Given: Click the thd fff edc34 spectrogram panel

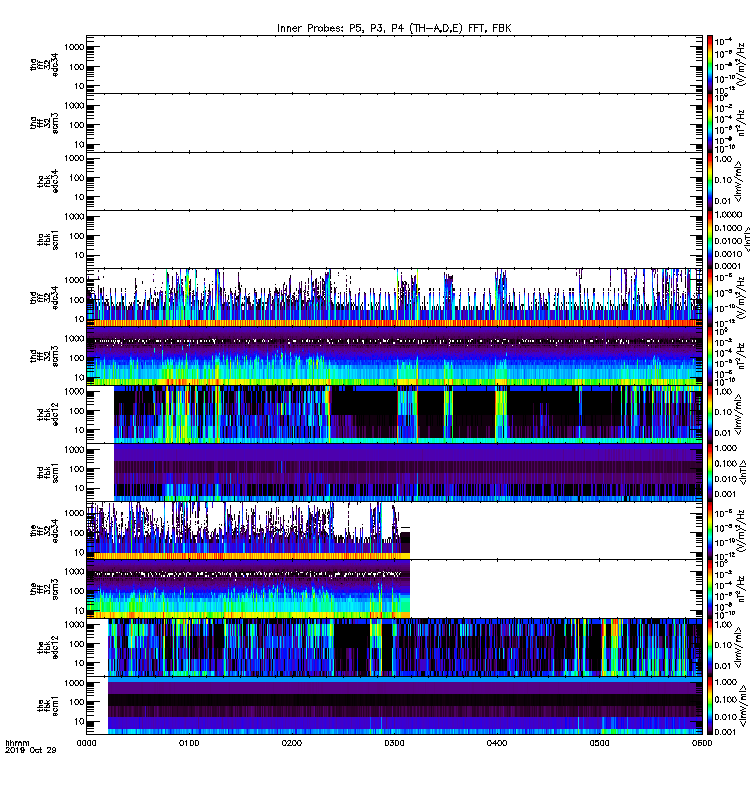Looking at the screenshot, I should pos(394,297).
